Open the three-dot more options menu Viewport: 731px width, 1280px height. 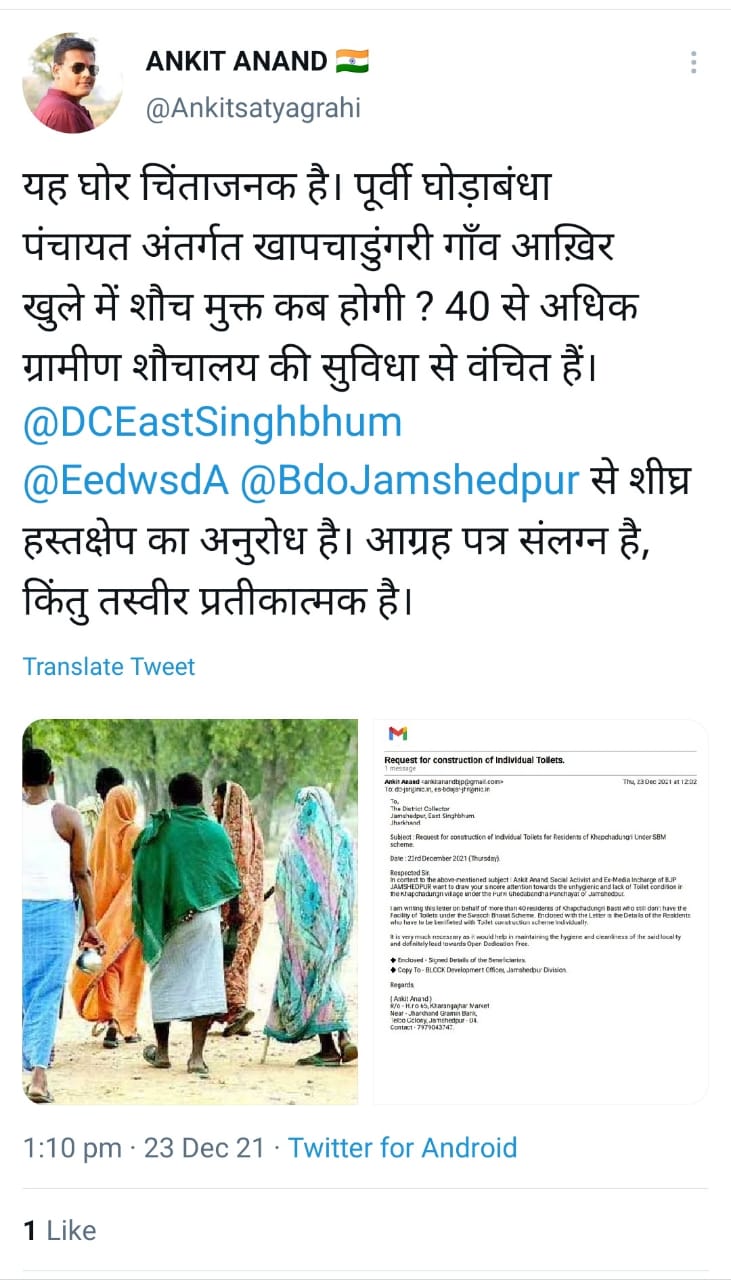point(693,62)
